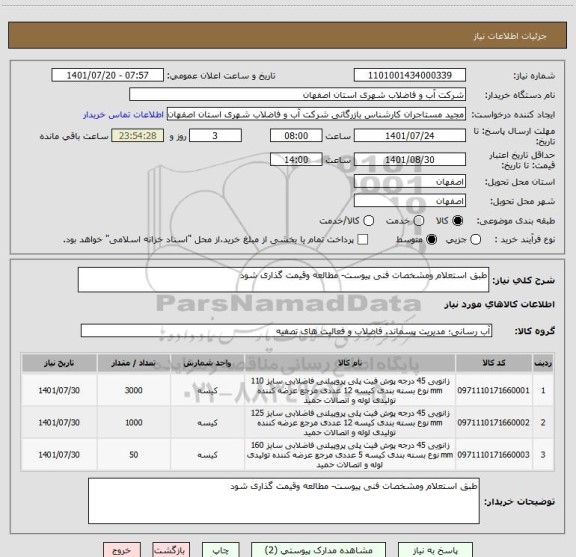Click the delivery province اصفهان field
Viewport: 576px width, 557px height.
coord(410,182)
